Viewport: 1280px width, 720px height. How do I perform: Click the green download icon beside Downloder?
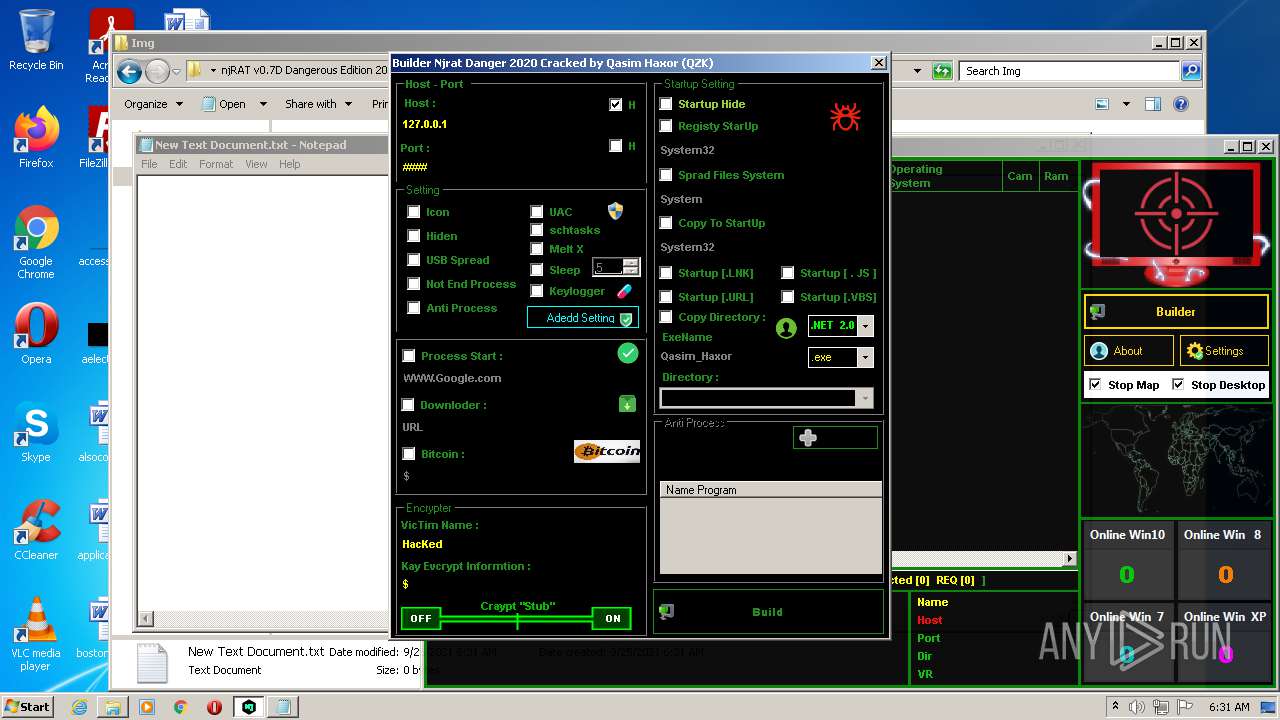pyautogui.click(x=627, y=404)
